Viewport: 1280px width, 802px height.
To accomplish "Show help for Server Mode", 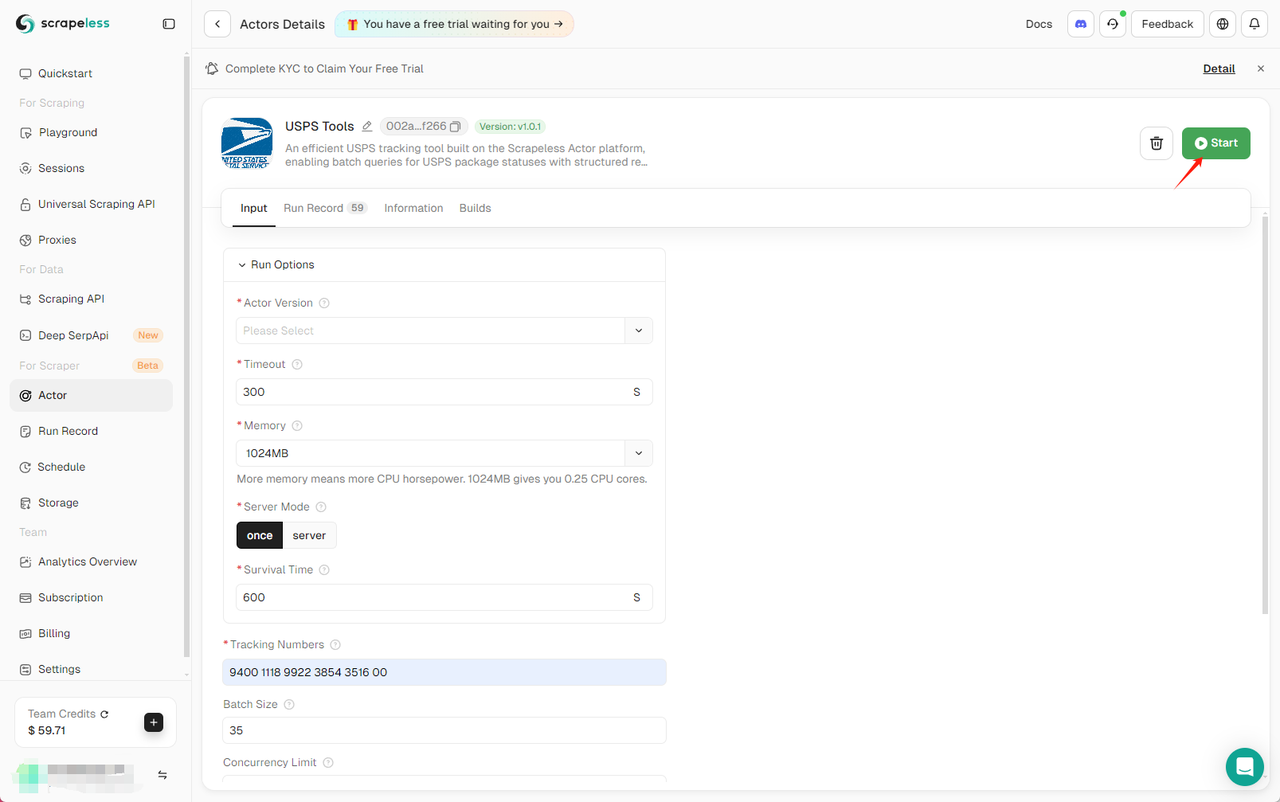I will pyautogui.click(x=321, y=507).
